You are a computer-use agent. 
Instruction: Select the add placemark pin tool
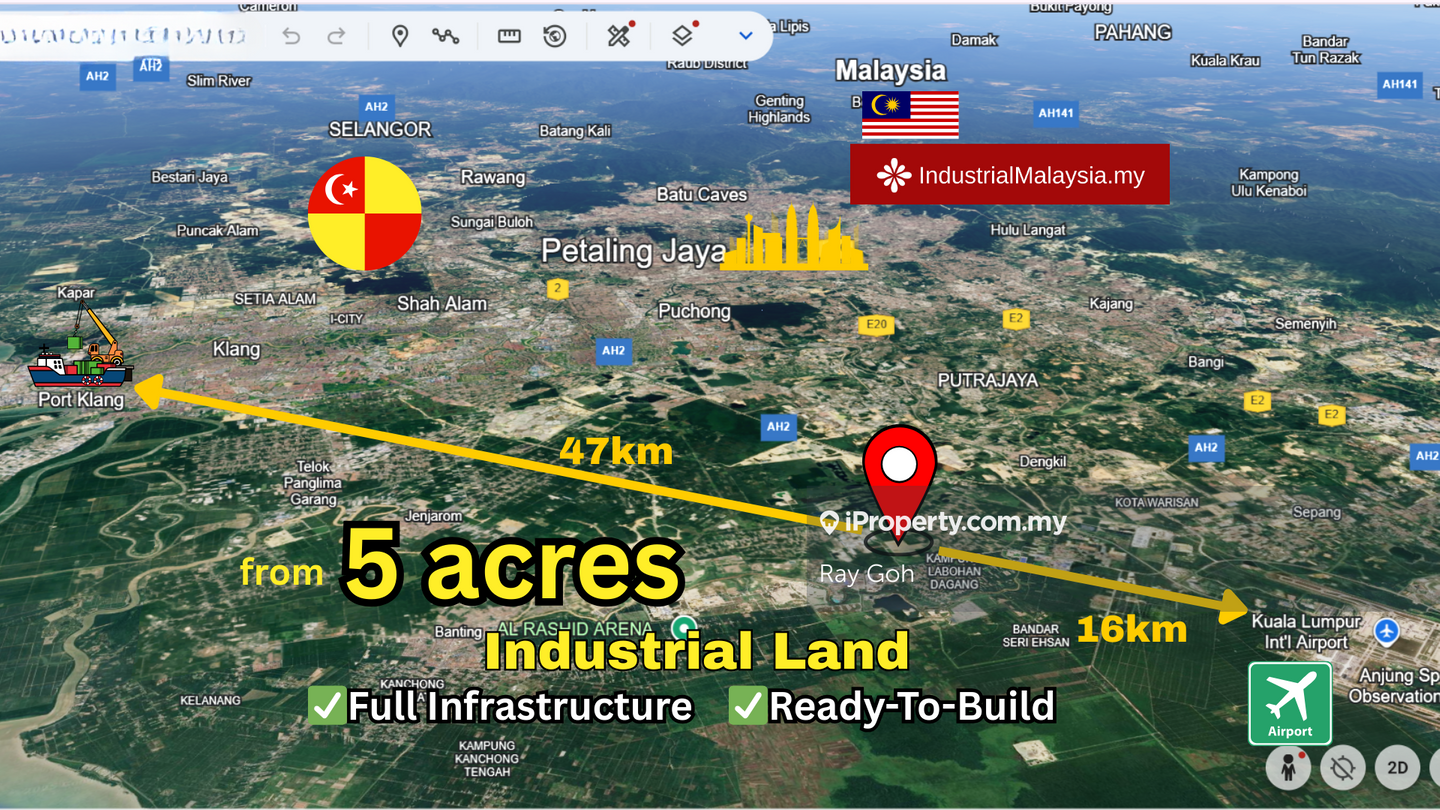point(400,37)
